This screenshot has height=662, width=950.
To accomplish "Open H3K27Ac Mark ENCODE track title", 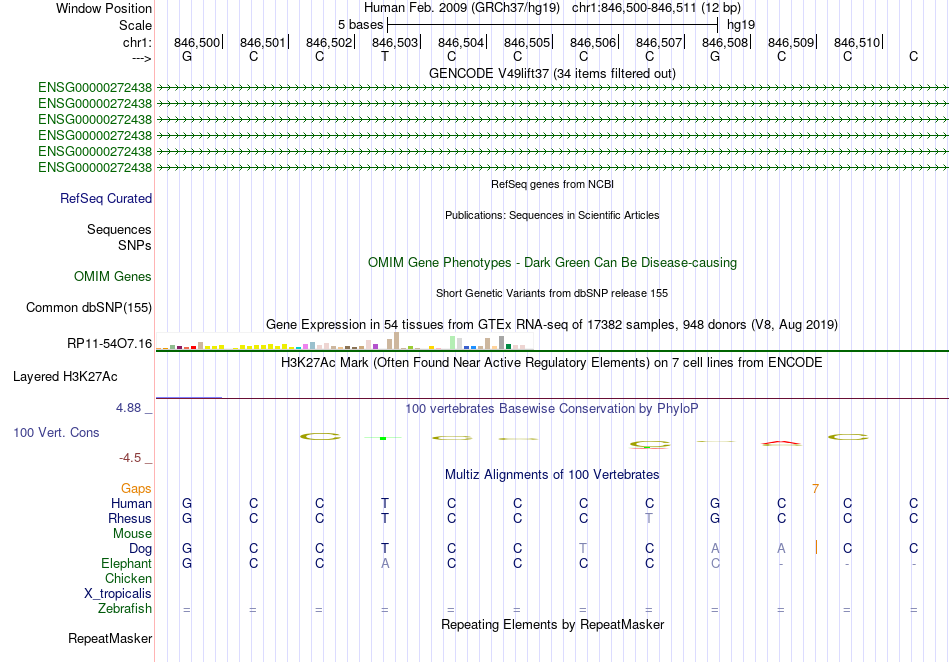I will pos(552,362).
